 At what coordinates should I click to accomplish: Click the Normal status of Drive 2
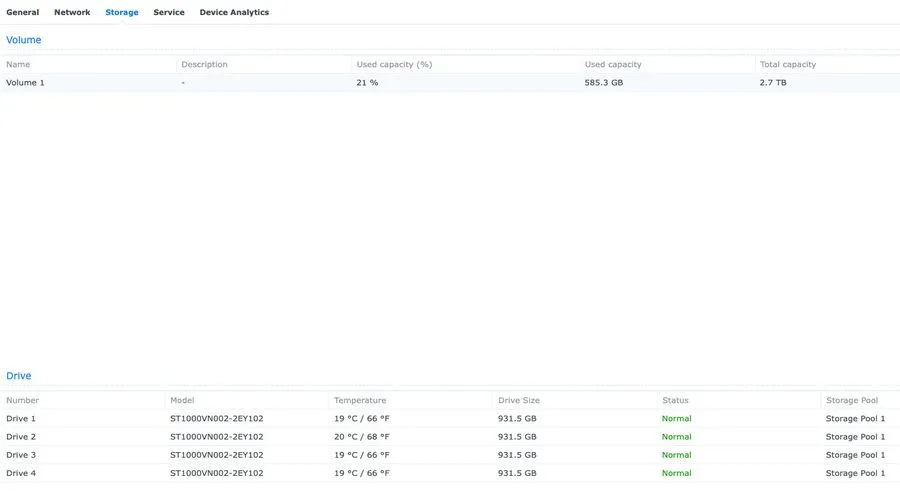pyautogui.click(x=676, y=437)
